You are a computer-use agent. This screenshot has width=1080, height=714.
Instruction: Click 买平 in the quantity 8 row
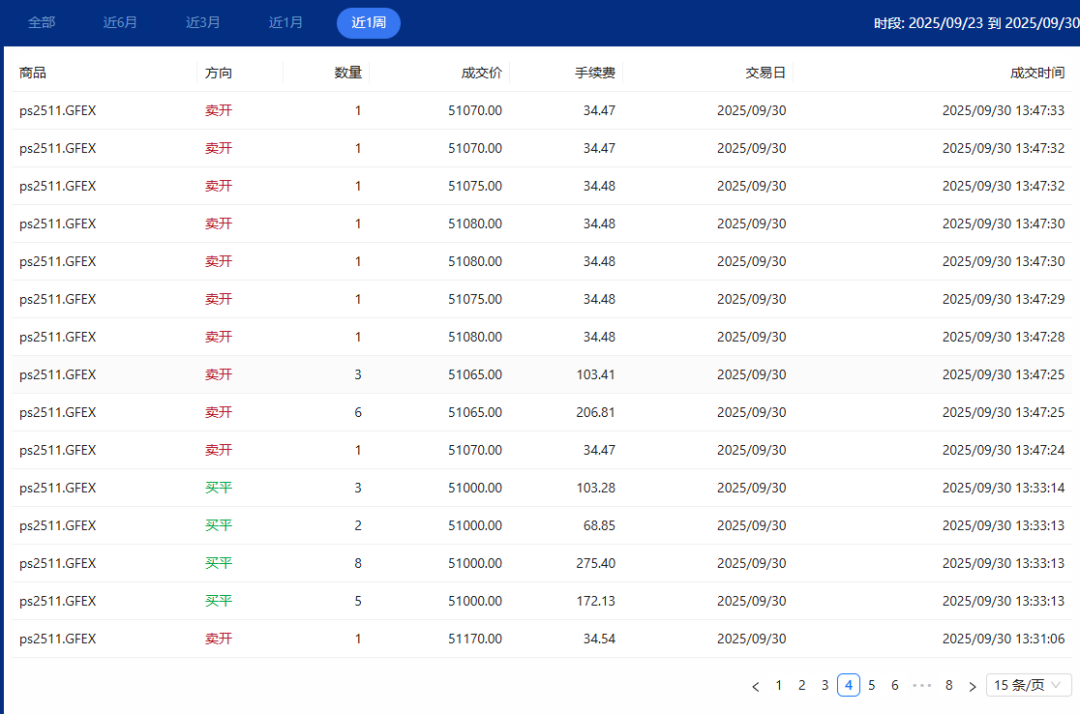218,563
